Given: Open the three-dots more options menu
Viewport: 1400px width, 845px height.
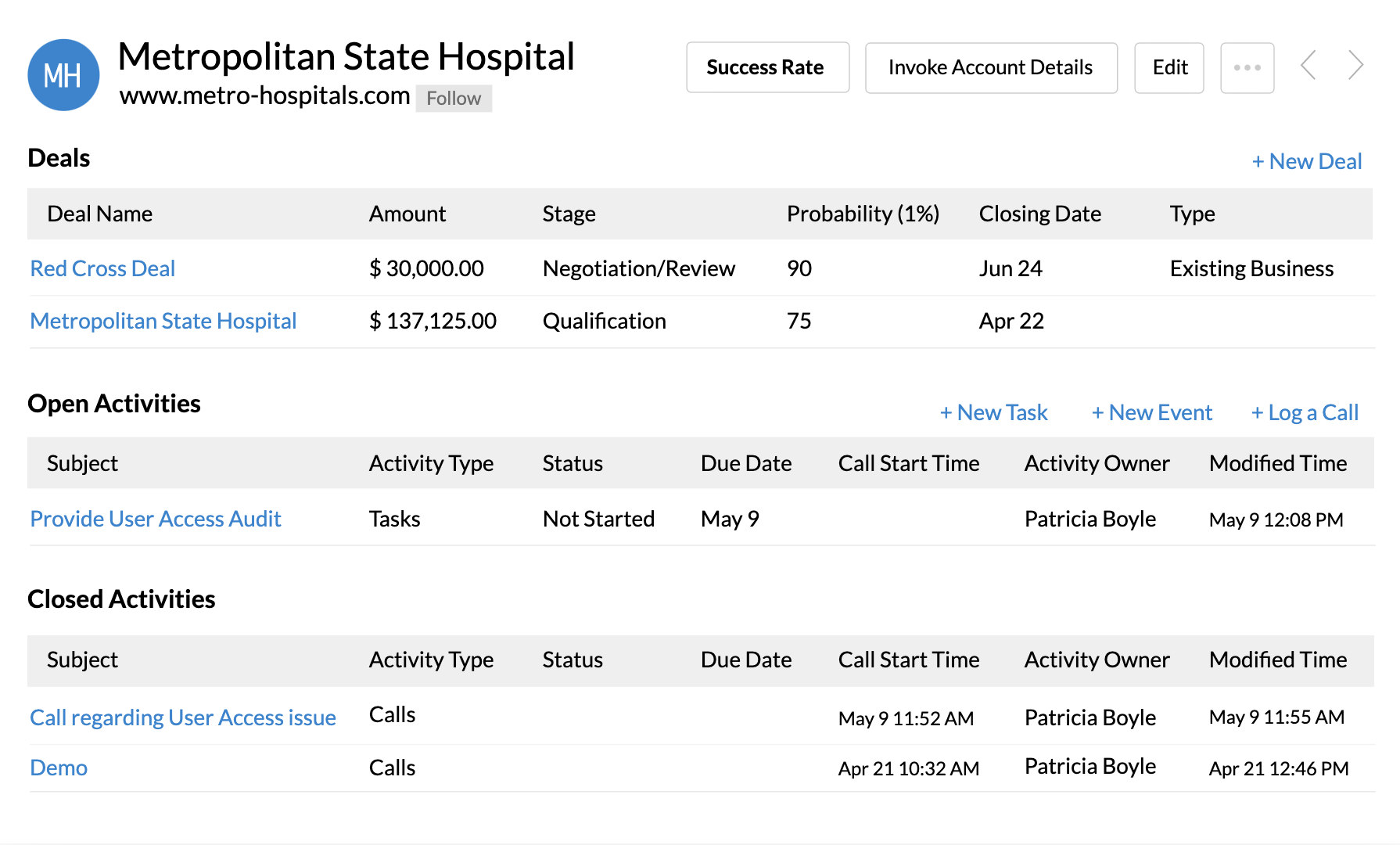Looking at the screenshot, I should 1247,68.
